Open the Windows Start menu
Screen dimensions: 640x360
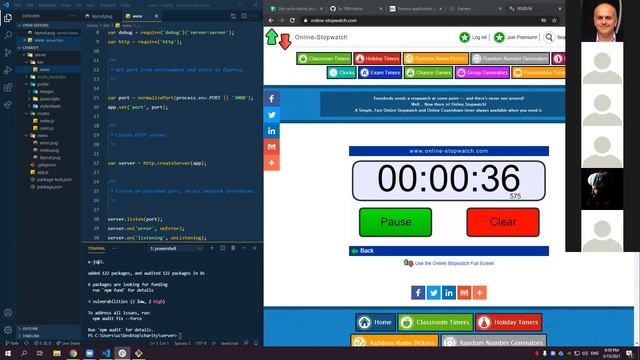[8, 353]
